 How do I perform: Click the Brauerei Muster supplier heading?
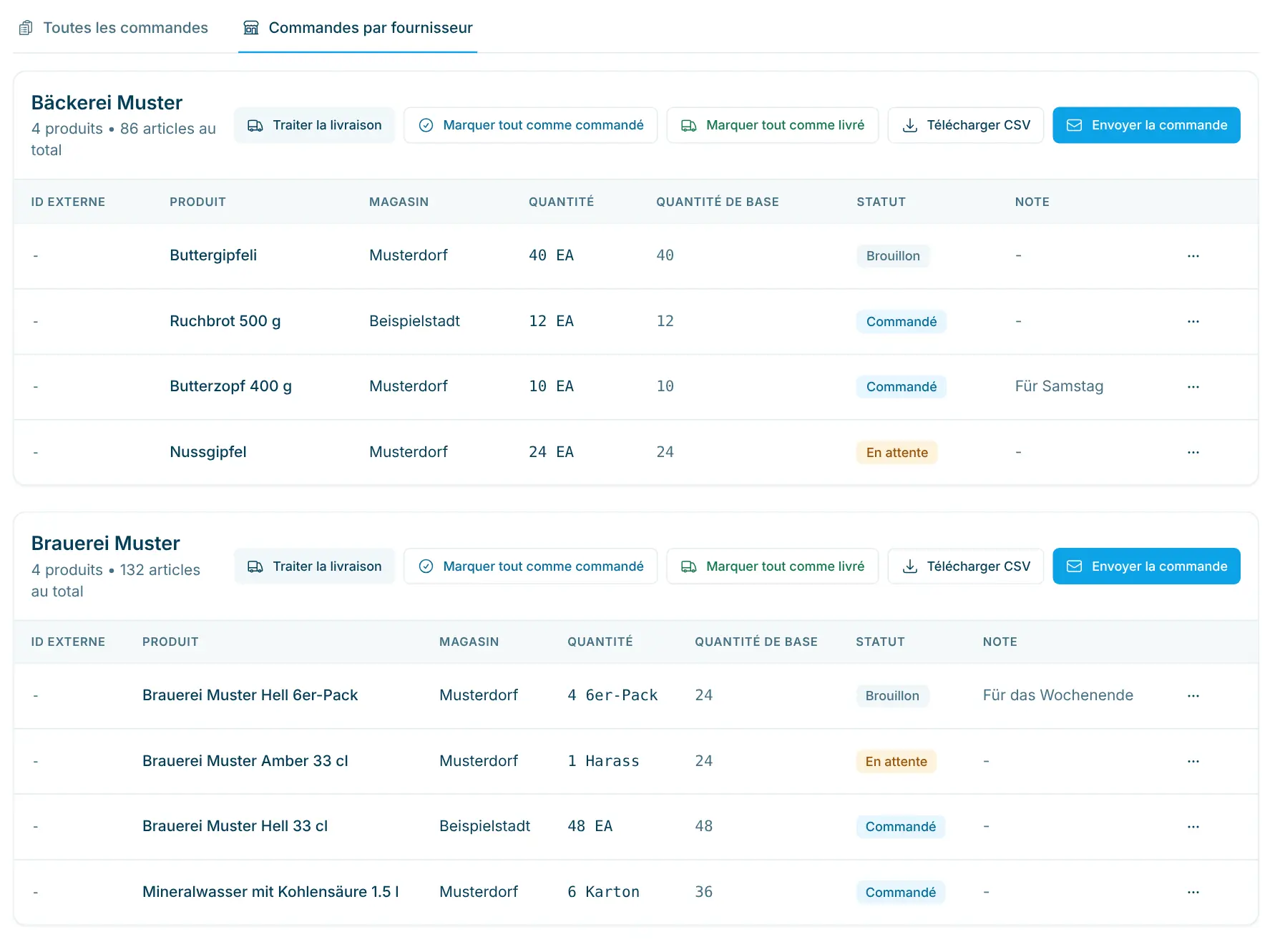[x=105, y=544]
